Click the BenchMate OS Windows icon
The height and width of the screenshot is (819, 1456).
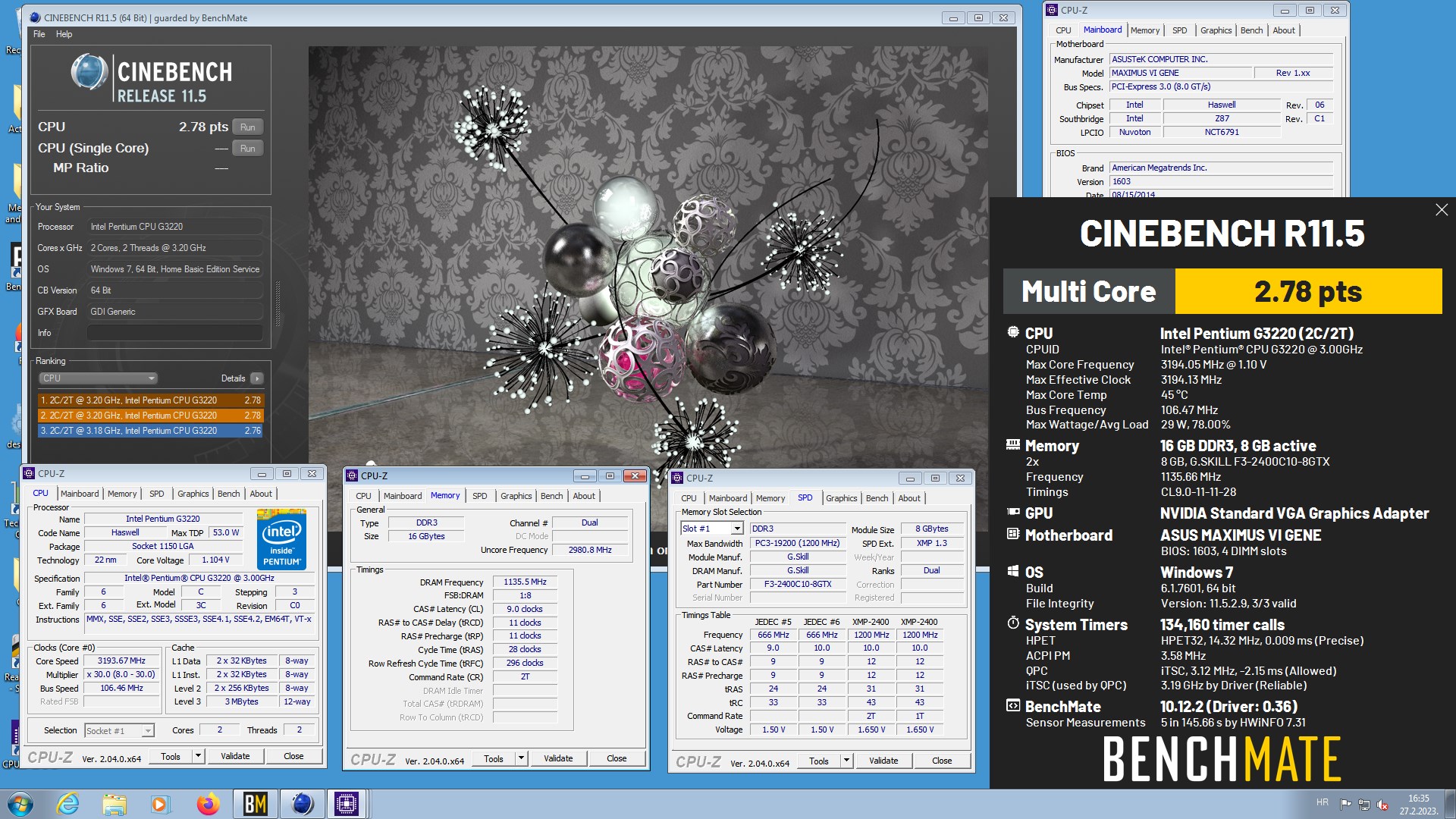tap(1013, 571)
